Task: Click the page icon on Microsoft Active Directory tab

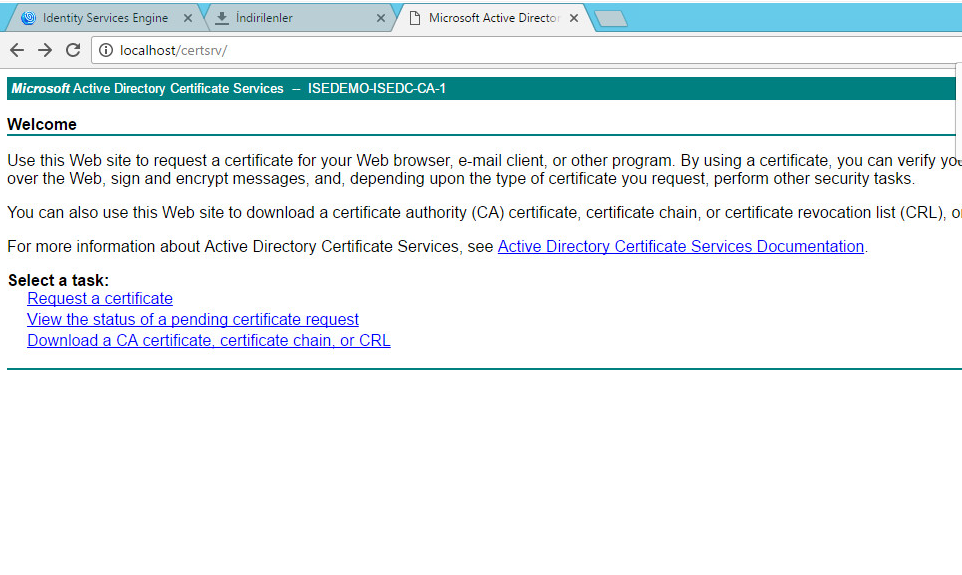Action: click(415, 18)
